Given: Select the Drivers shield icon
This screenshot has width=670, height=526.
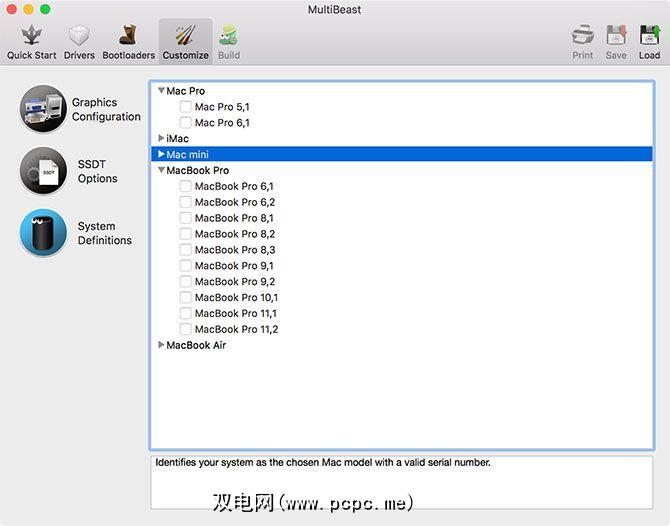Looking at the screenshot, I should click(x=79, y=37).
